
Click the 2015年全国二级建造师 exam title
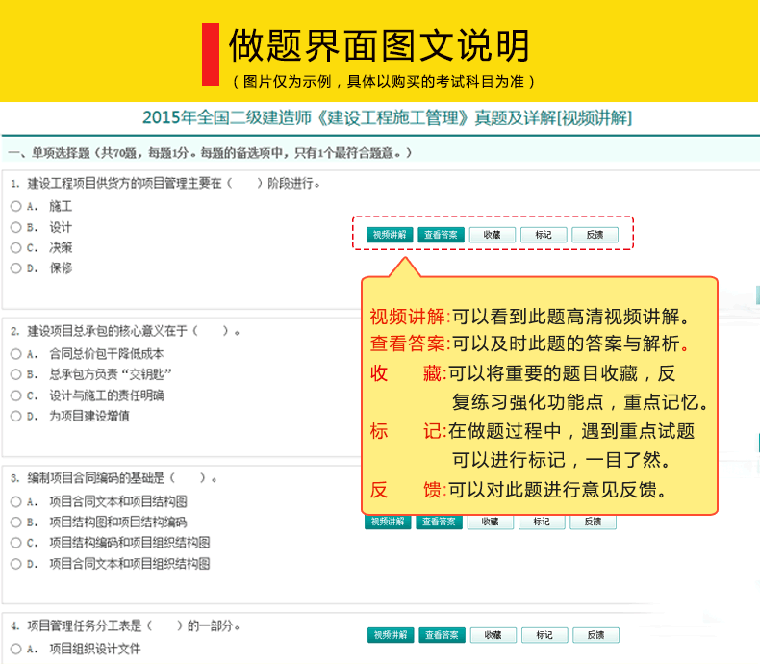coord(386,118)
